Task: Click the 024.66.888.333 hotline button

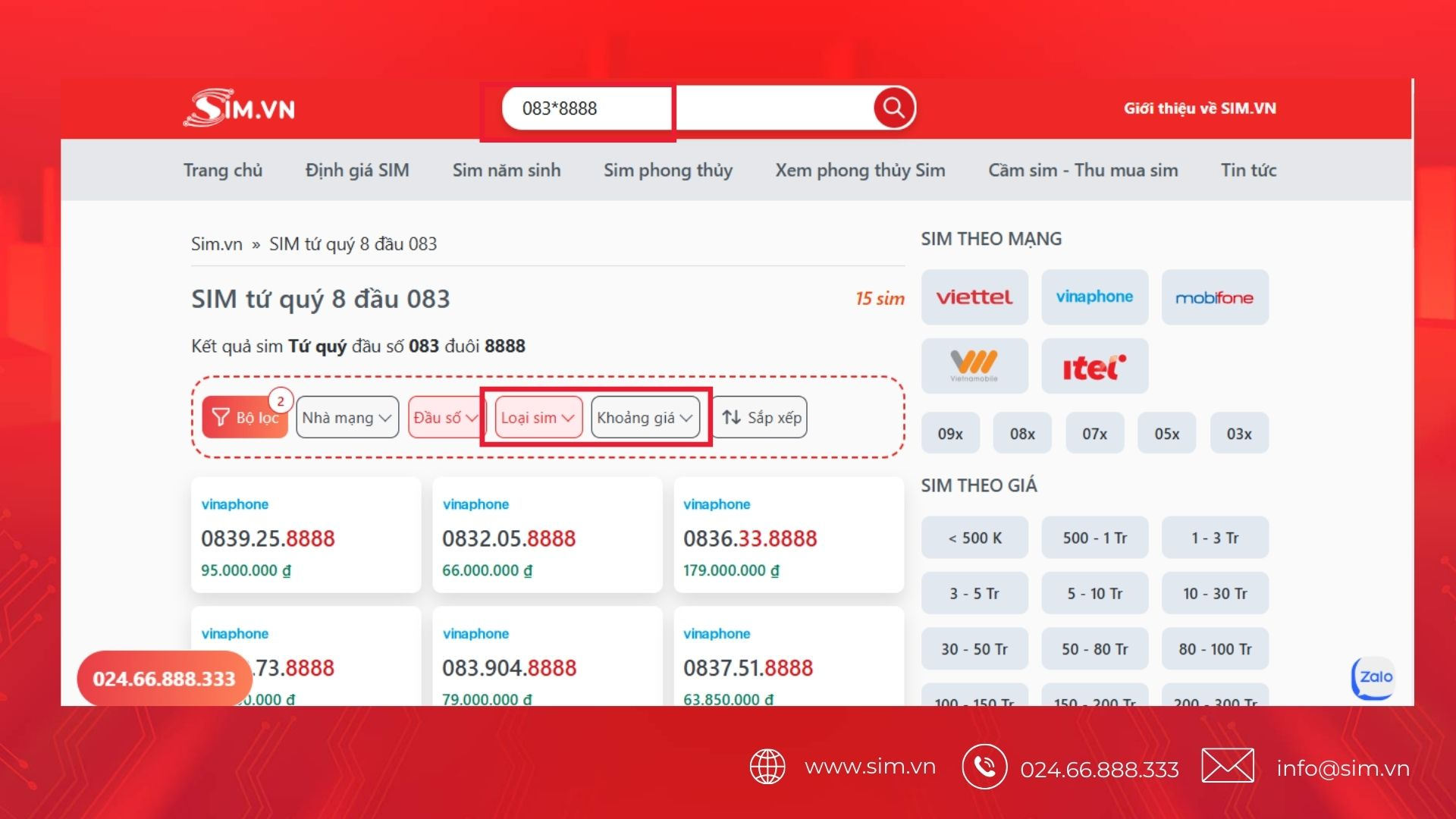Action: (x=164, y=679)
